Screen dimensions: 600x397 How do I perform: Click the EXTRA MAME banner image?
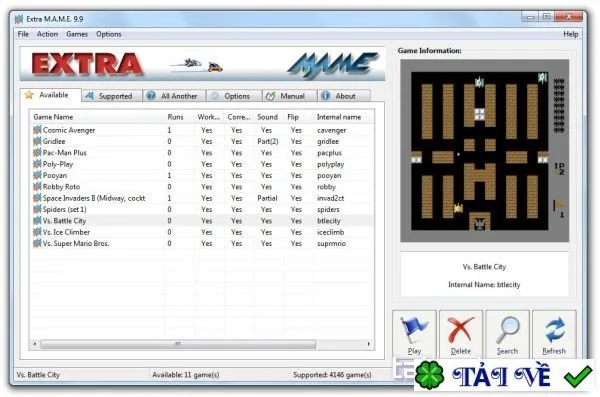pyautogui.click(x=202, y=64)
